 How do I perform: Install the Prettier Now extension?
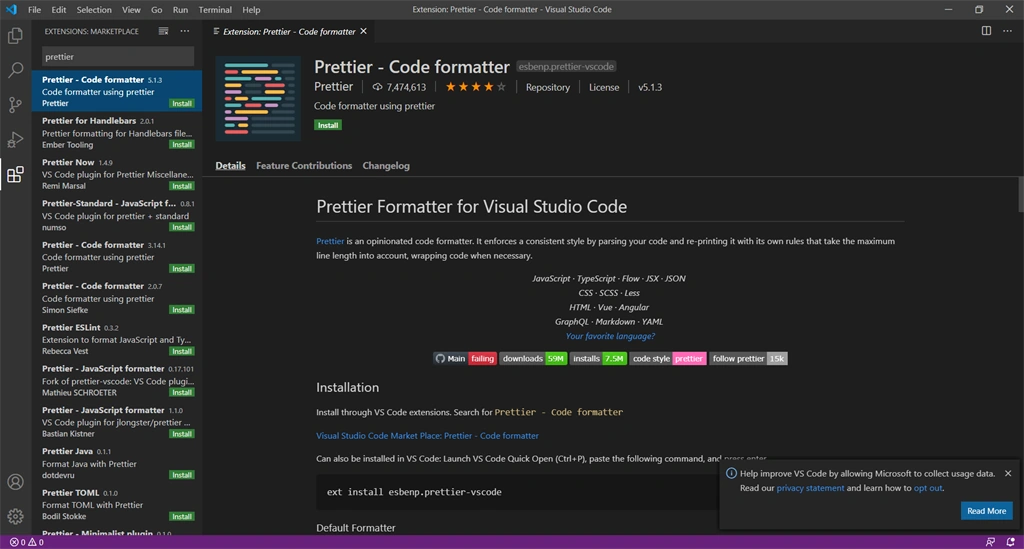(x=182, y=186)
